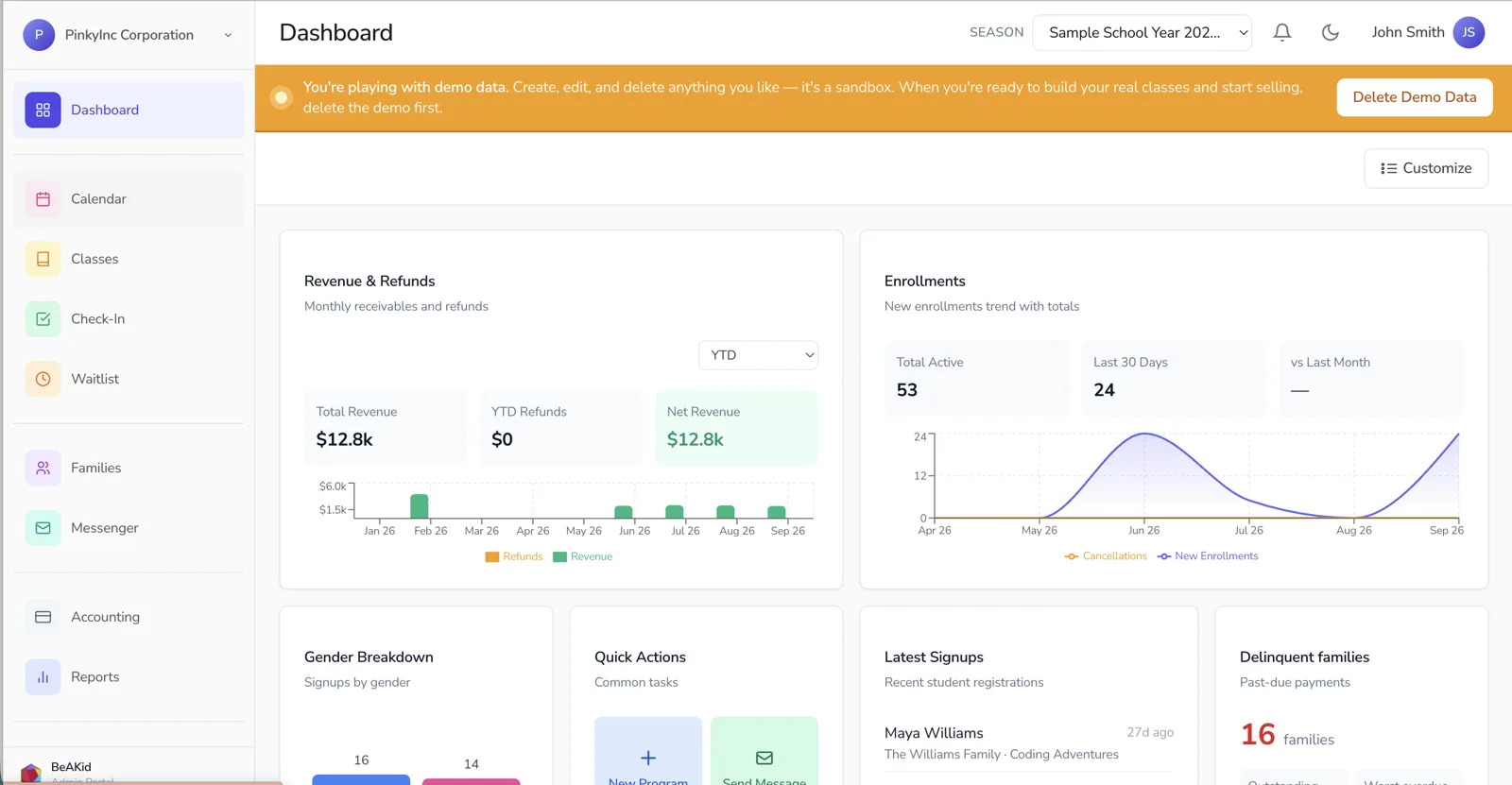Click the vs Last Month card
The image size is (1512, 785).
point(1371,378)
